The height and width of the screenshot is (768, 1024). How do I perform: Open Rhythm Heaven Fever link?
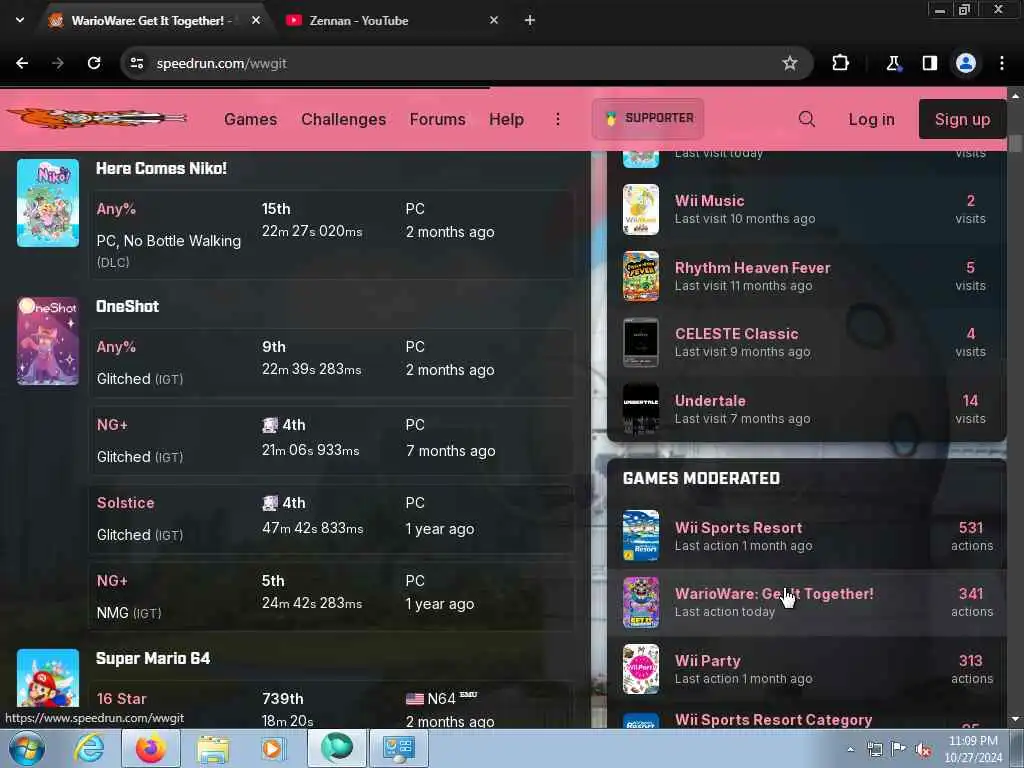click(752, 268)
